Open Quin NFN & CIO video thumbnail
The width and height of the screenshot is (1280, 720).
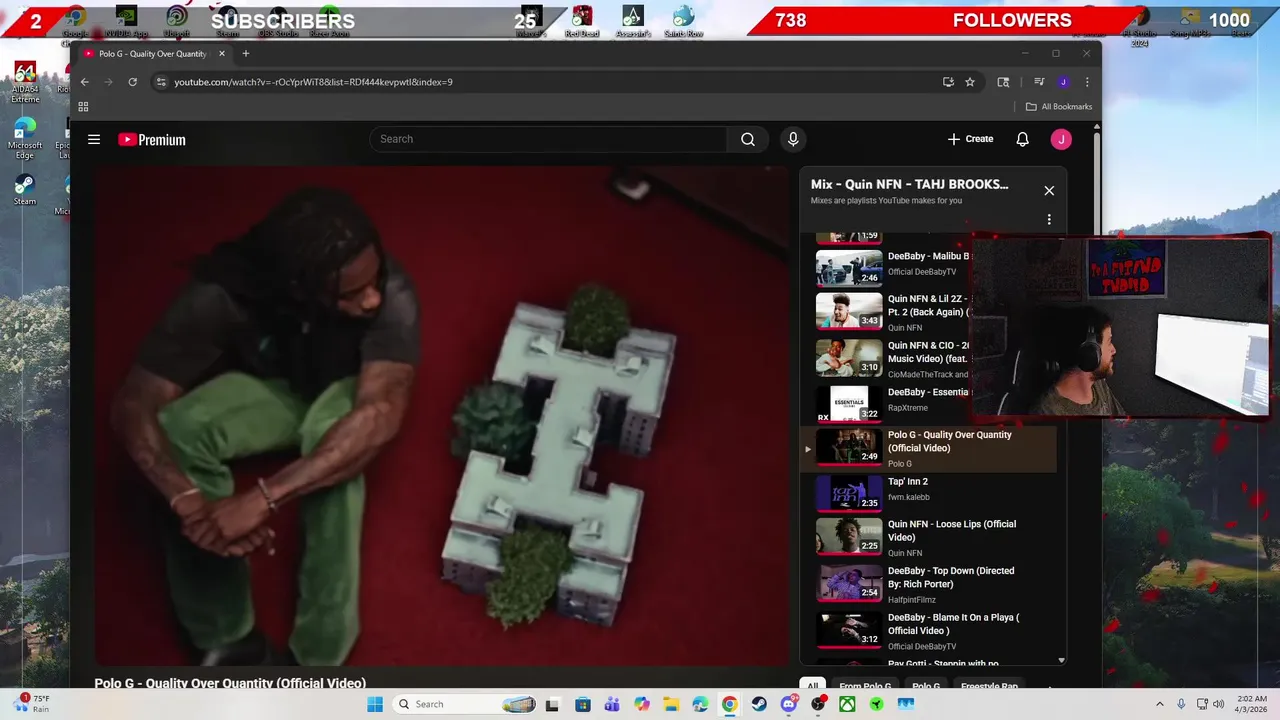[849, 357]
